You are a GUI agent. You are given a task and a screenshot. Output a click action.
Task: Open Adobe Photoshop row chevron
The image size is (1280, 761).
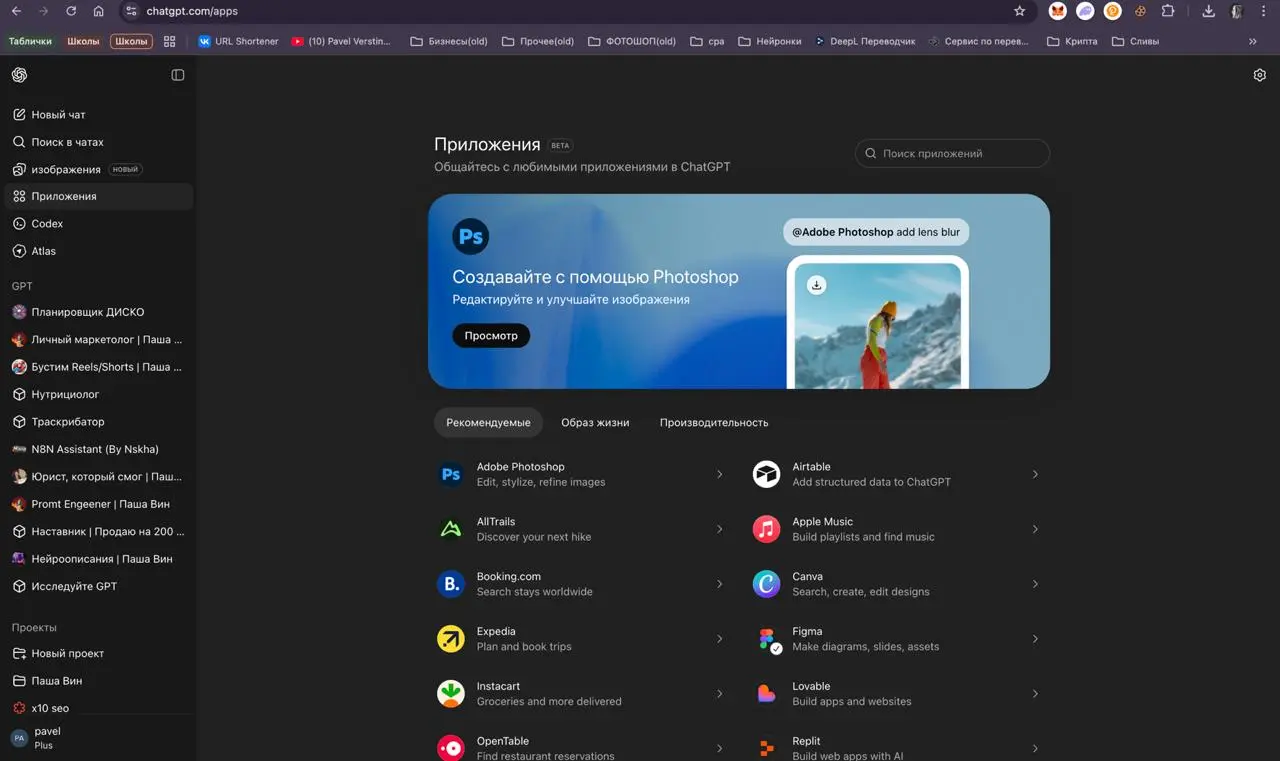click(x=719, y=474)
